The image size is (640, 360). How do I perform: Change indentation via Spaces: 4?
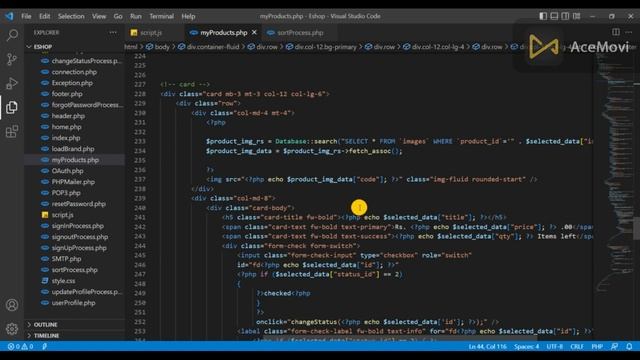coord(527,347)
